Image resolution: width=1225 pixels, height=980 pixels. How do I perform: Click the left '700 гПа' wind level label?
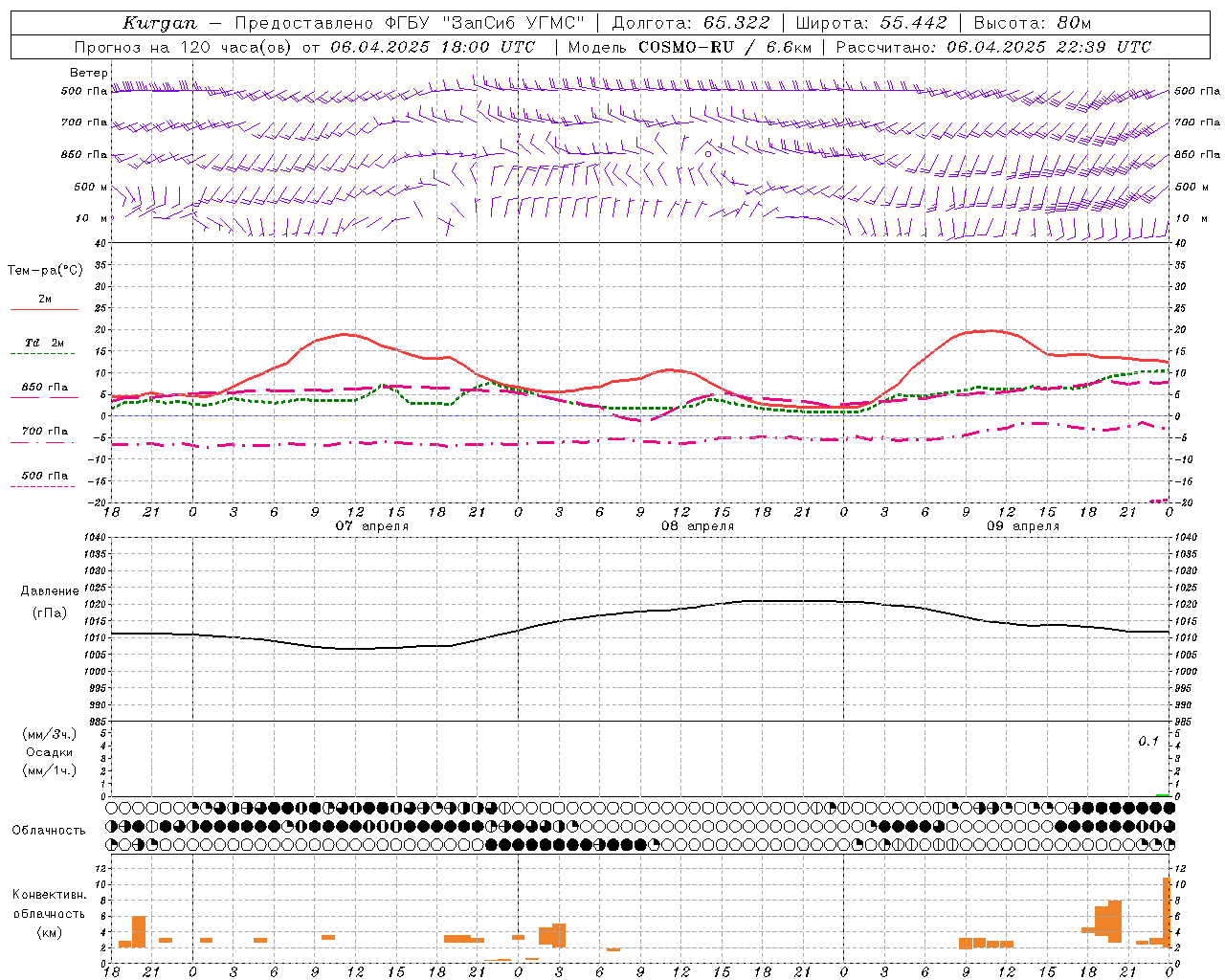(84, 122)
